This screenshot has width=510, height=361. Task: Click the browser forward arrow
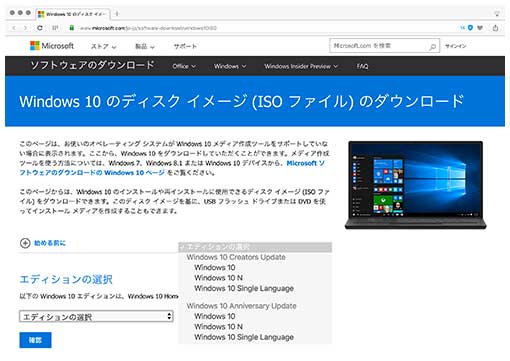[x=25, y=28]
